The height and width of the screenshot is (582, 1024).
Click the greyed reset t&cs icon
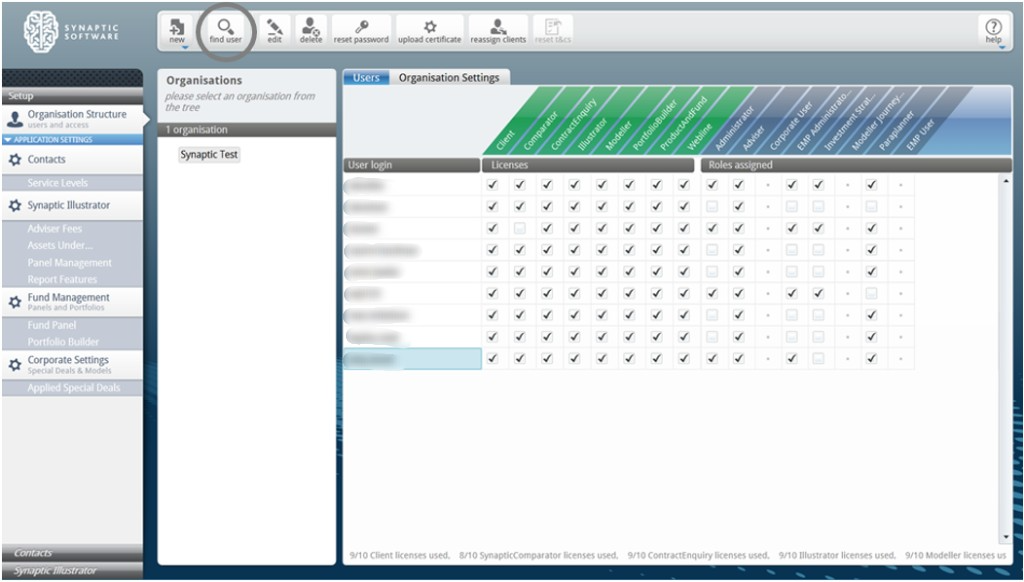pos(553,31)
